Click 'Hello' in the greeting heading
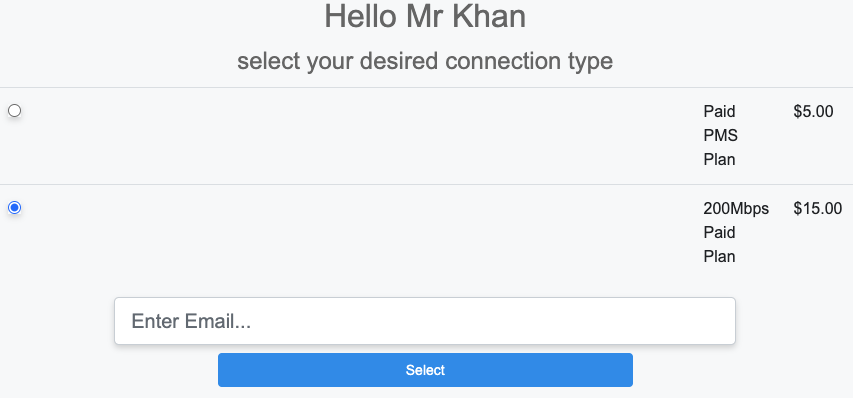The height and width of the screenshot is (398, 853). point(361,17)
